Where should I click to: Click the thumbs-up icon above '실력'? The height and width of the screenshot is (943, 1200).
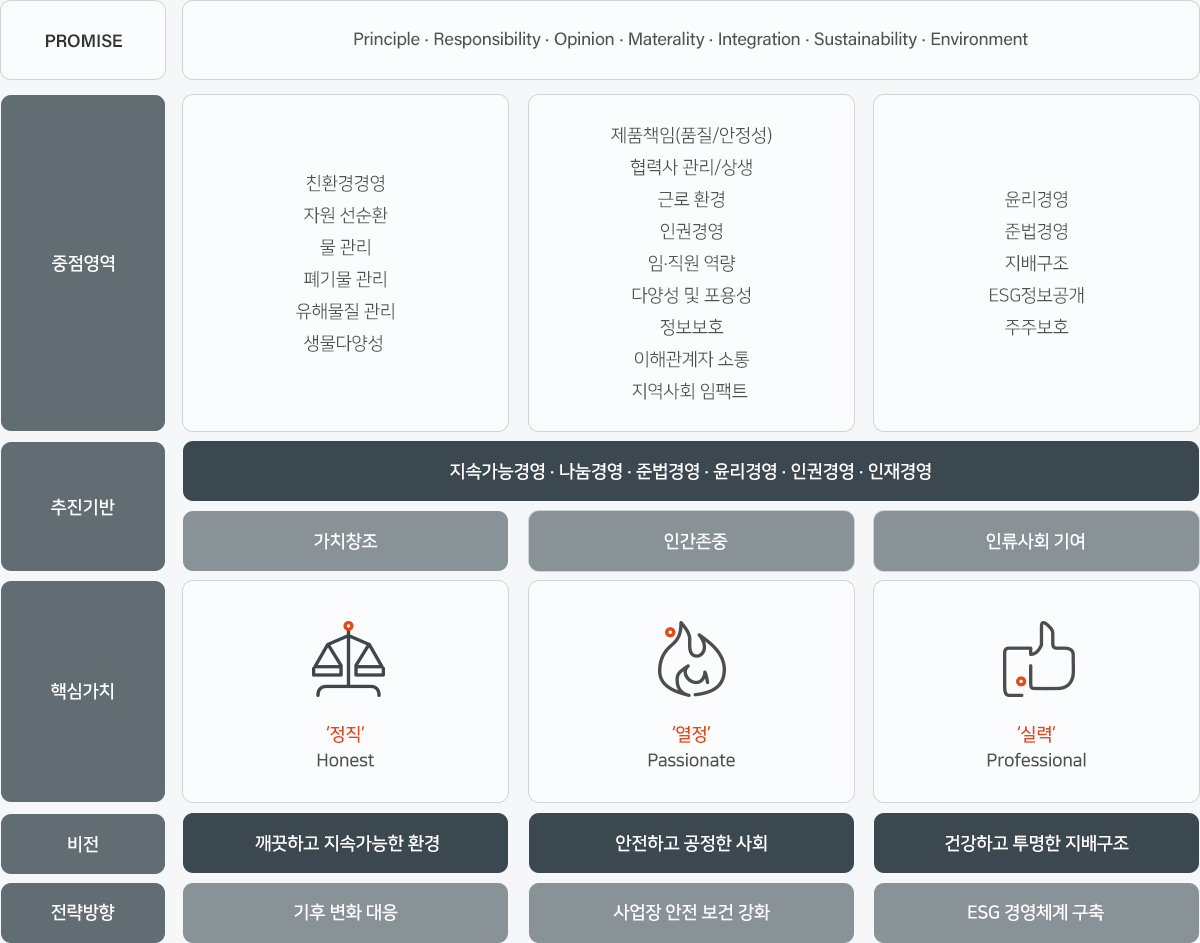1038,659
